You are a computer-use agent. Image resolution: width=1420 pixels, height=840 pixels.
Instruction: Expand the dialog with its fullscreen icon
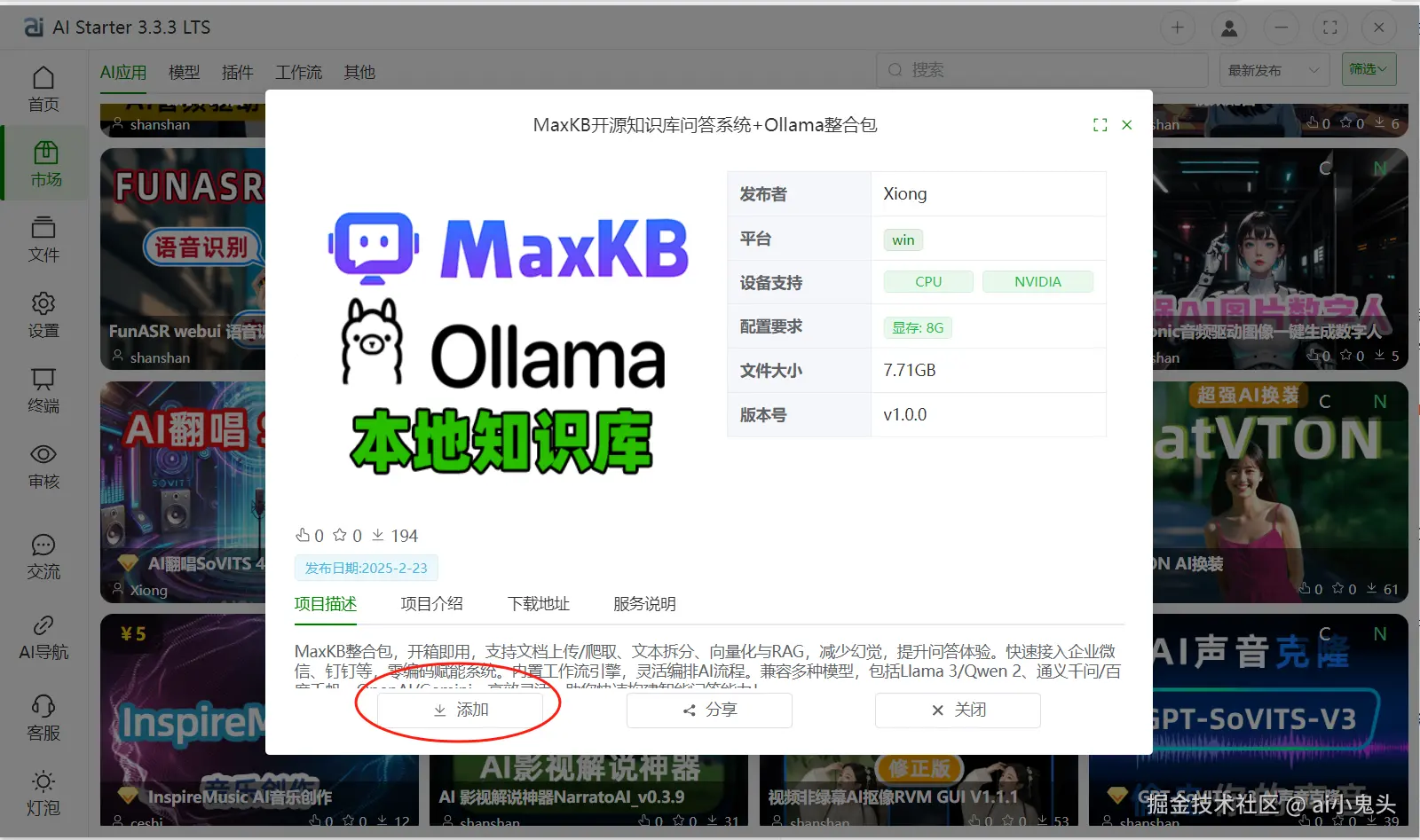[1100, 125]
